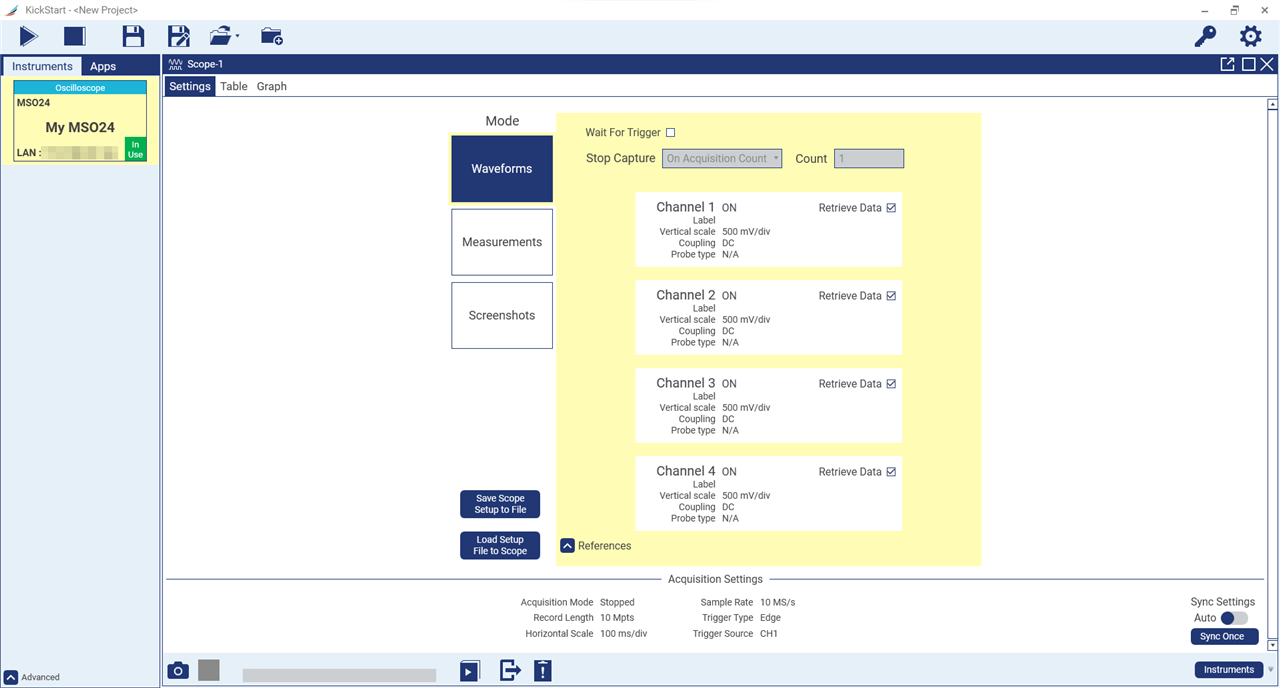Maximize the Scope-1 panel
The width and height of the screenshot is (1280, 688).
[1248, 64]
